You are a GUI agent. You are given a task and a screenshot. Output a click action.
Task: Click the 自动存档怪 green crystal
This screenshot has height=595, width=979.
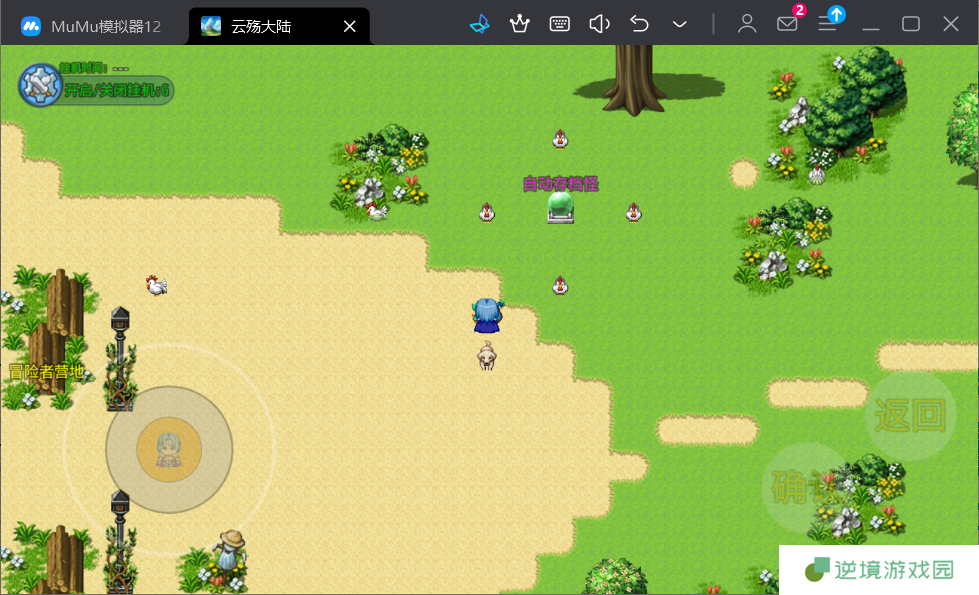[x=560, y=208]
